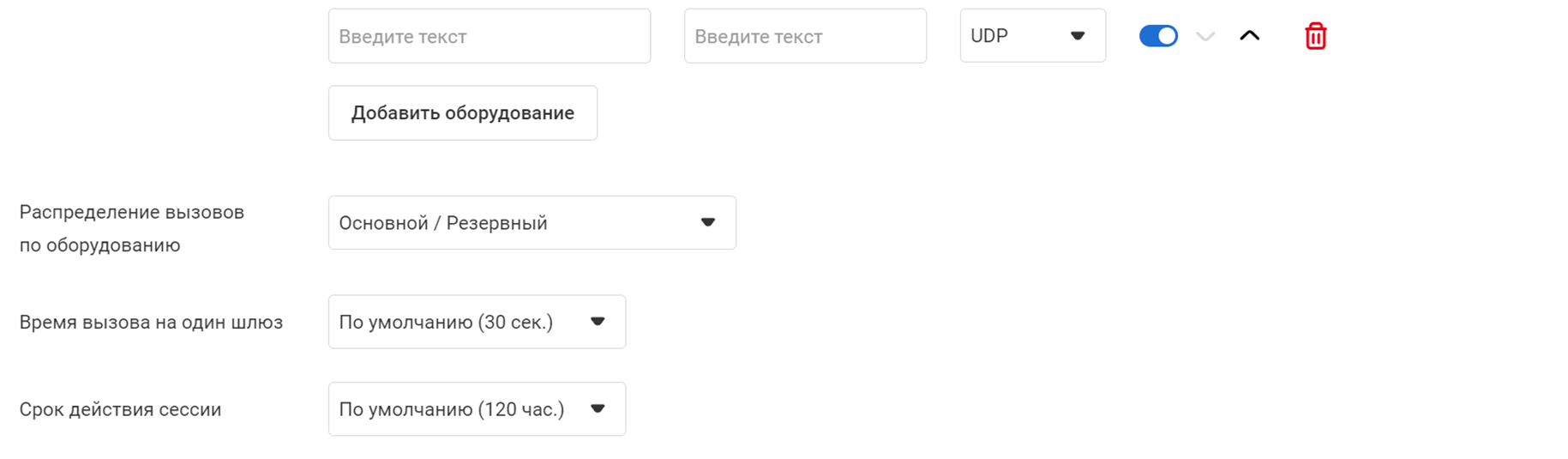Select the "UDP" text value in the protocol box
The image size is (1568, 459).
coord(989,36)
